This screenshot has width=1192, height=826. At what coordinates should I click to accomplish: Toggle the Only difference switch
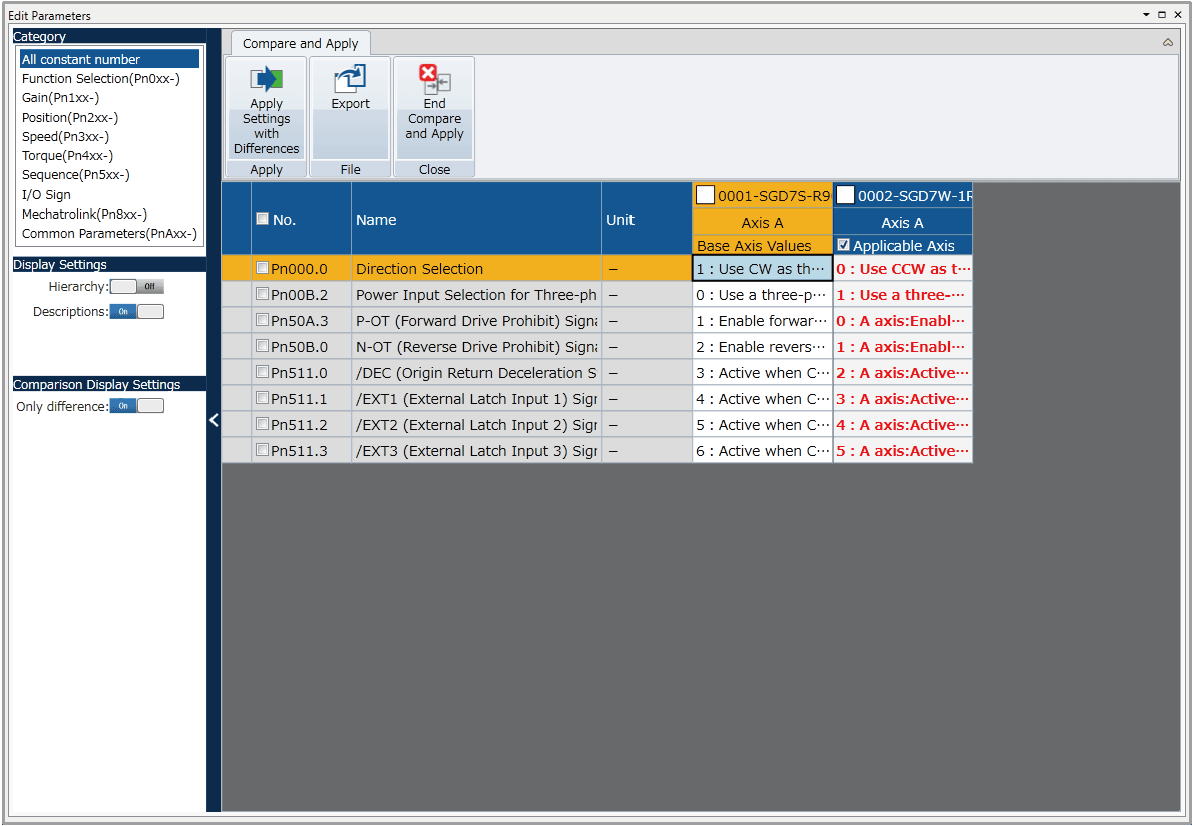[x=136, y=406]
